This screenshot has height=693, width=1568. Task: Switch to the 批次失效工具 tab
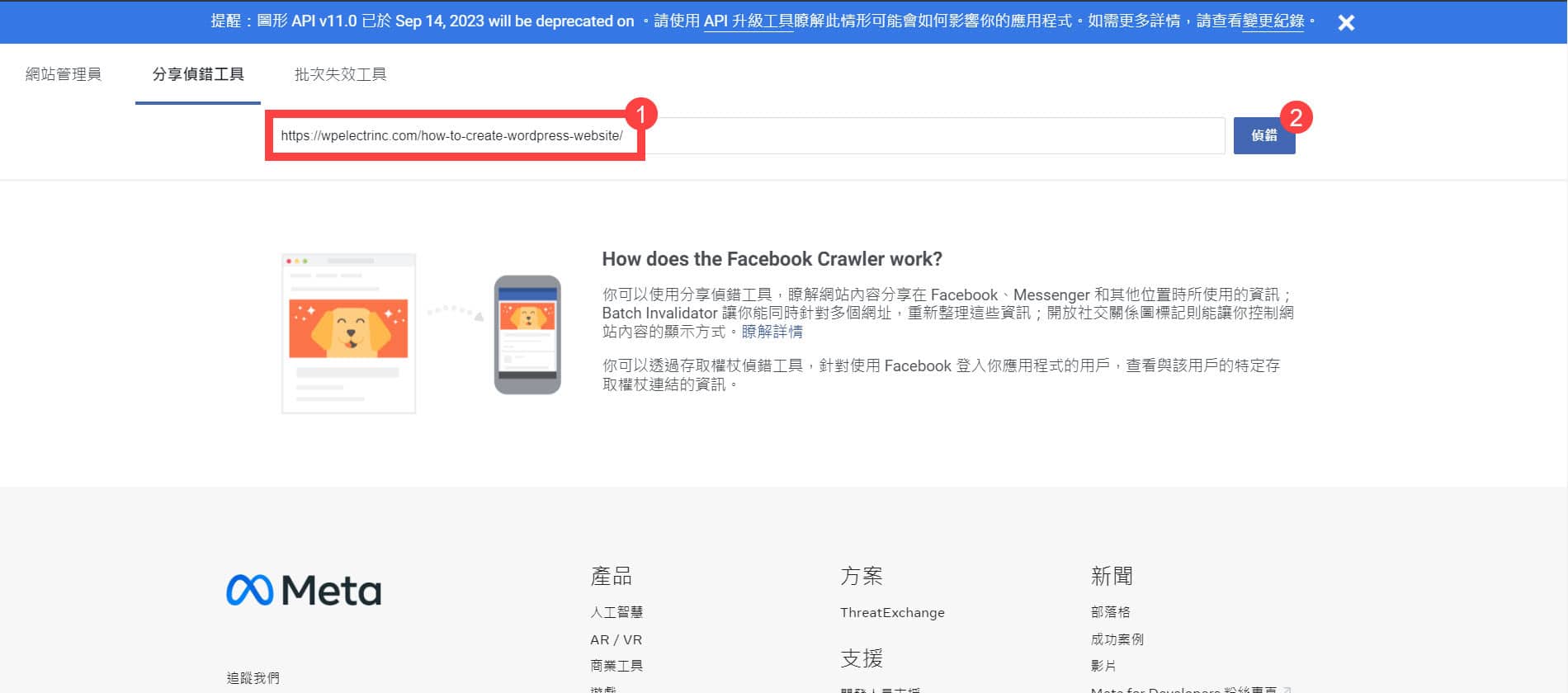pos(340,74)
